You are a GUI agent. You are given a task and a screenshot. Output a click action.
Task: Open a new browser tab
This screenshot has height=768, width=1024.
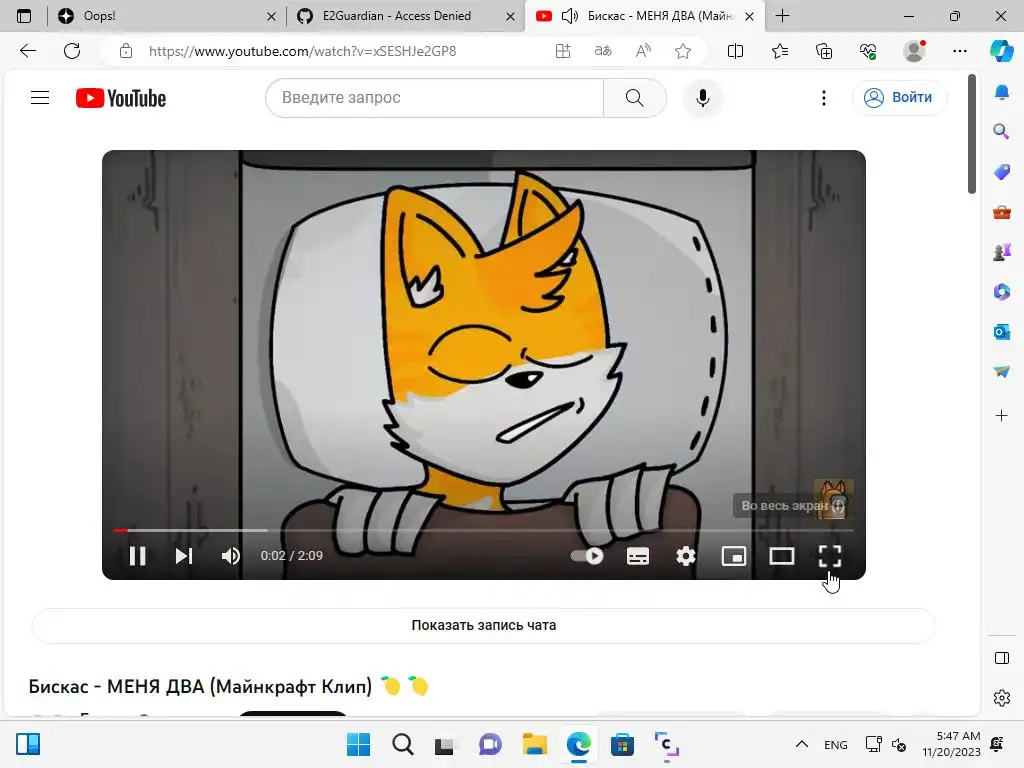[x=782, y=16]
